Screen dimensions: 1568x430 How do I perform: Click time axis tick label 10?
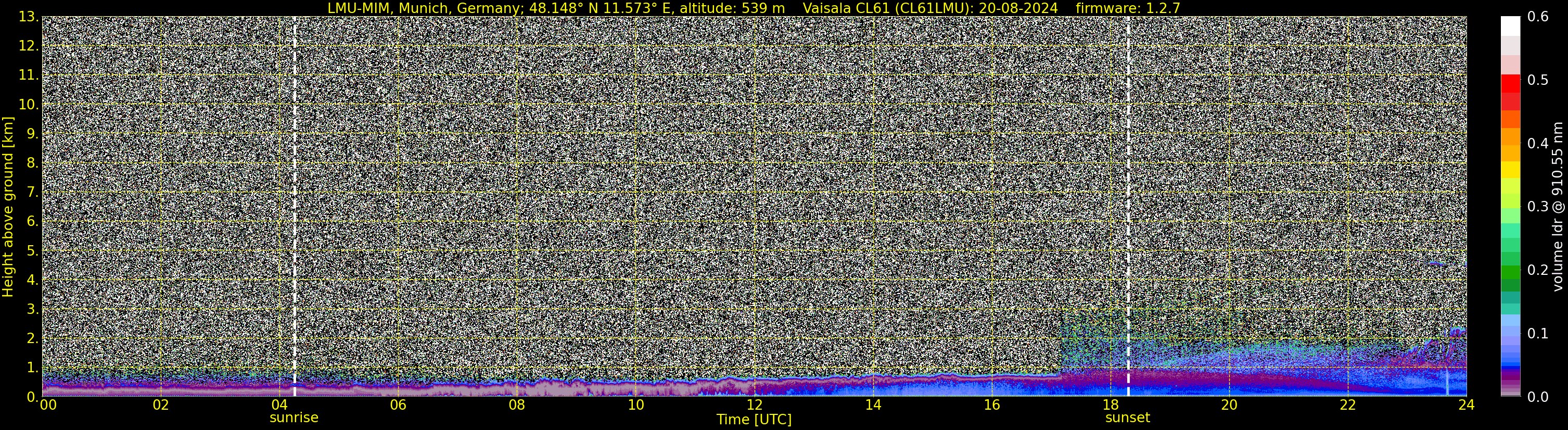coord(635,405)
